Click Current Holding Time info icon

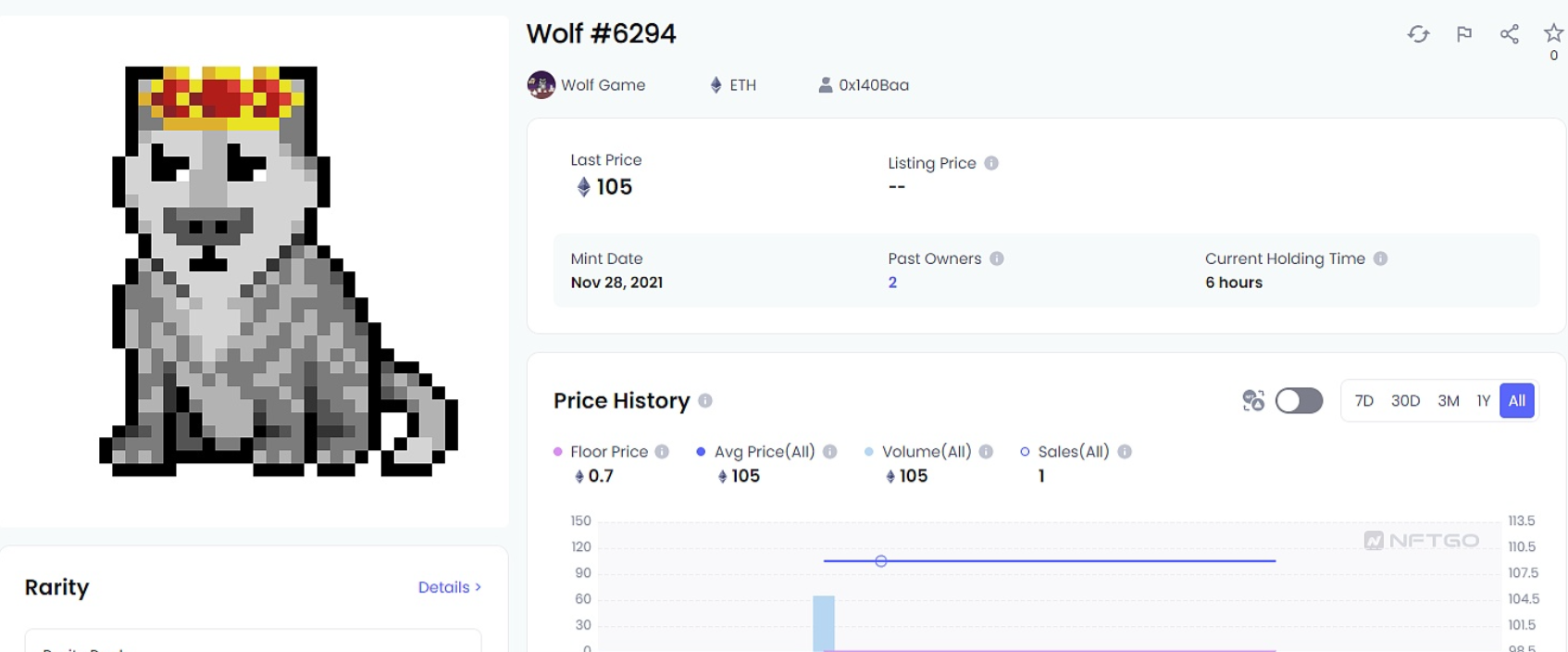(1380, 258)
